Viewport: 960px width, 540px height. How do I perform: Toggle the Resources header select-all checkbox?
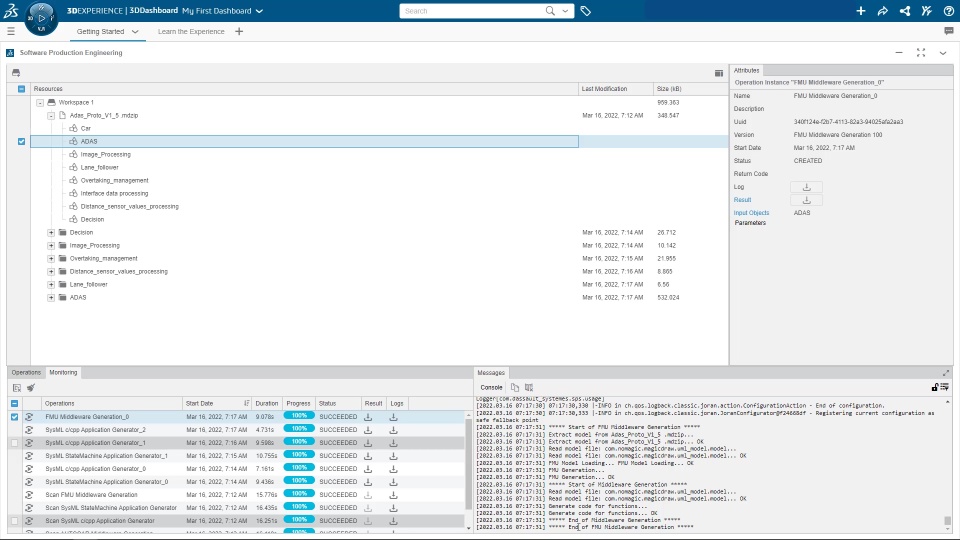pyautogui.click(x=21, y=89)
